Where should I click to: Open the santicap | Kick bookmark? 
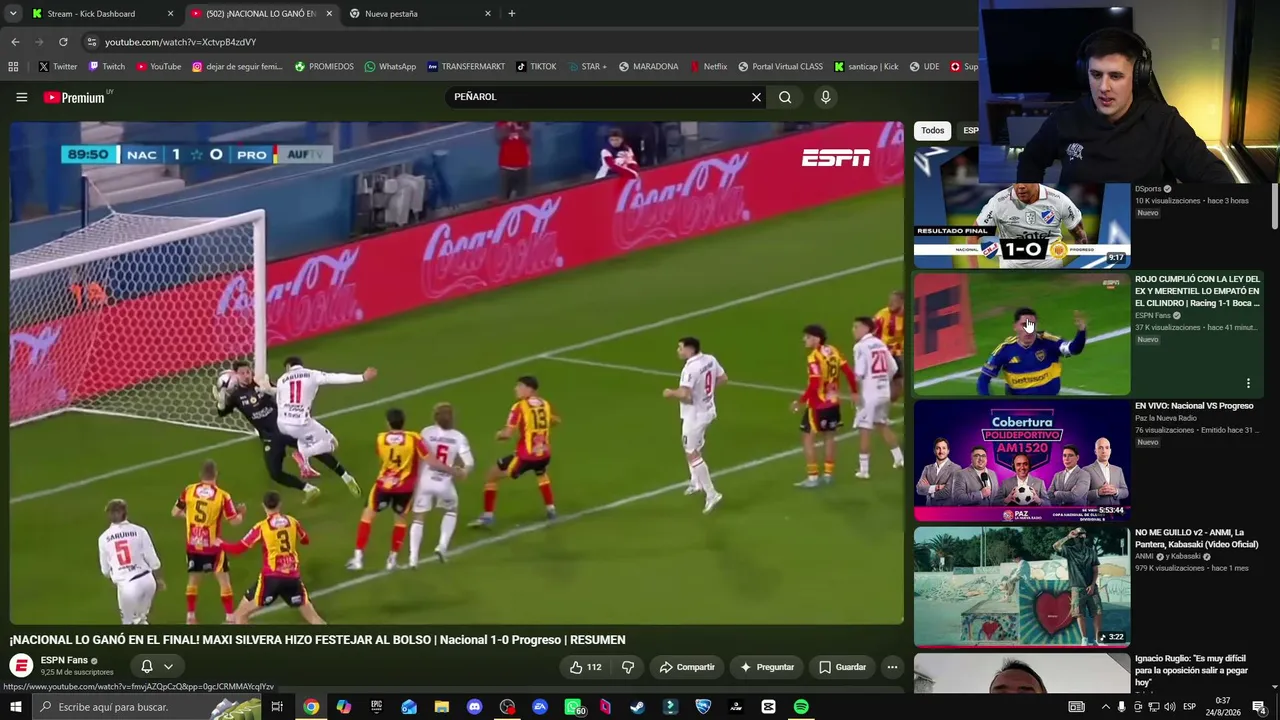[866, 67]
